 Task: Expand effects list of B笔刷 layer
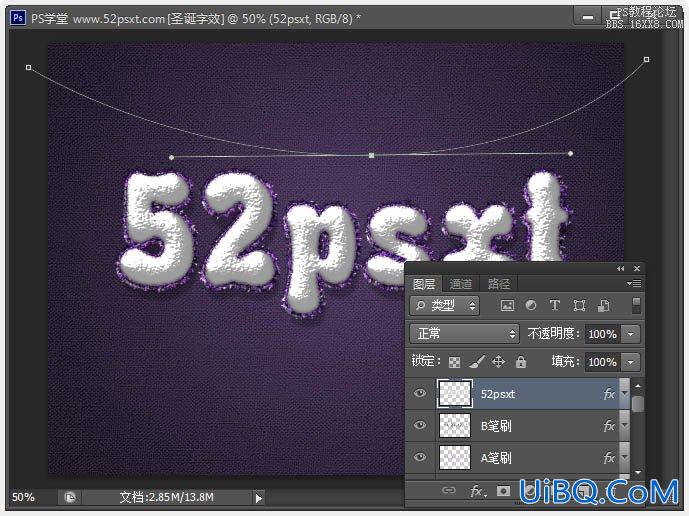pyautogui.click(x=624, y=425)
